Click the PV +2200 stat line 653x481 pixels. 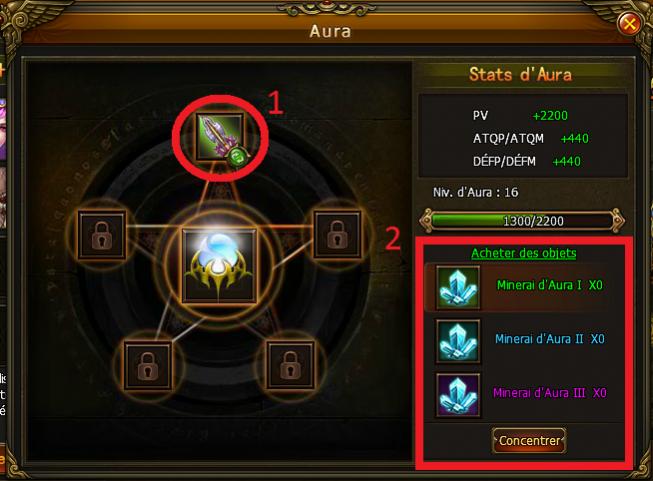(520, 115)
